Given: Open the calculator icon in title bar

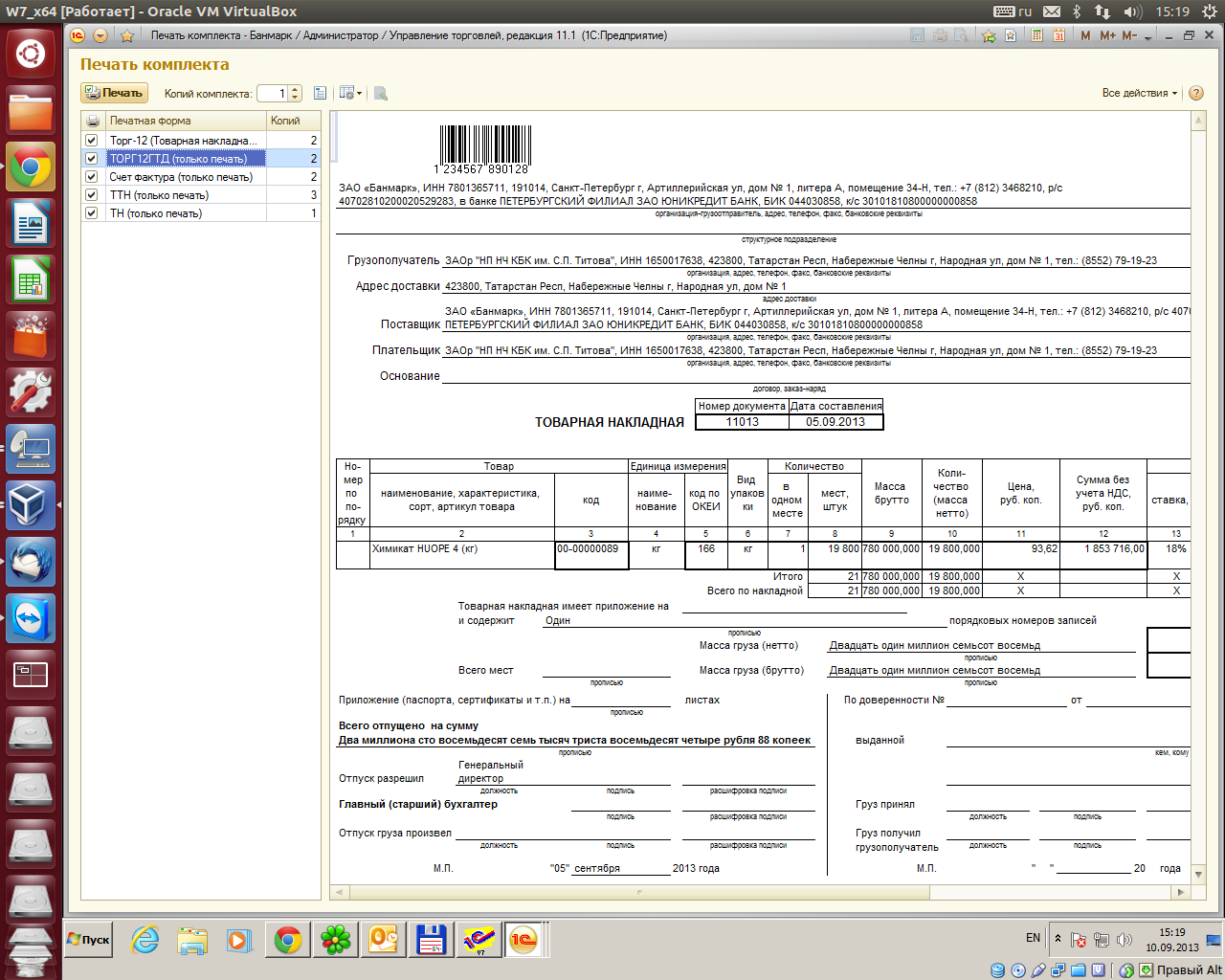Looking at the screenshot, I should click(1037, 35).
